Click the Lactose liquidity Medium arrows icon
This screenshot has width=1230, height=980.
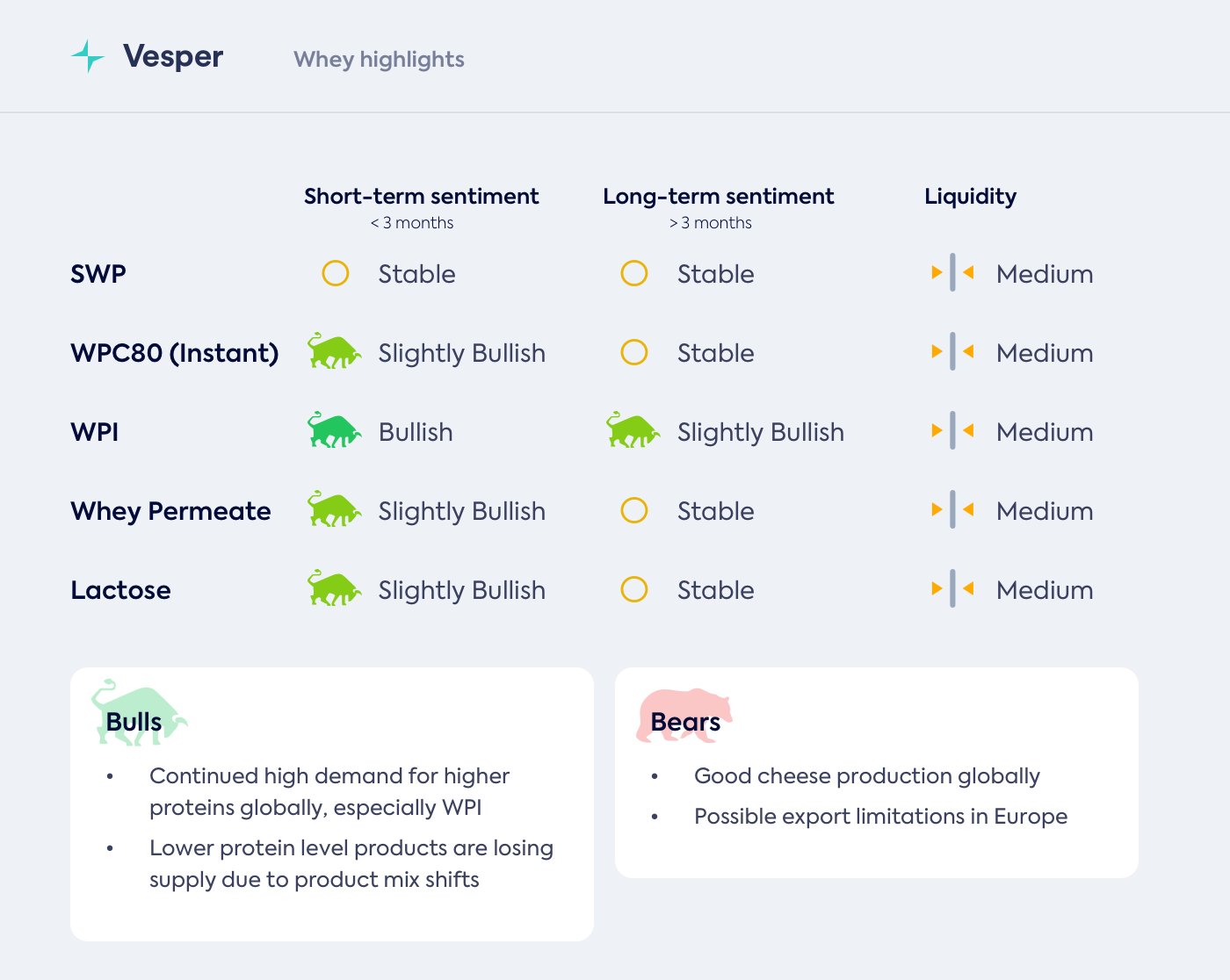click(952, 589)
